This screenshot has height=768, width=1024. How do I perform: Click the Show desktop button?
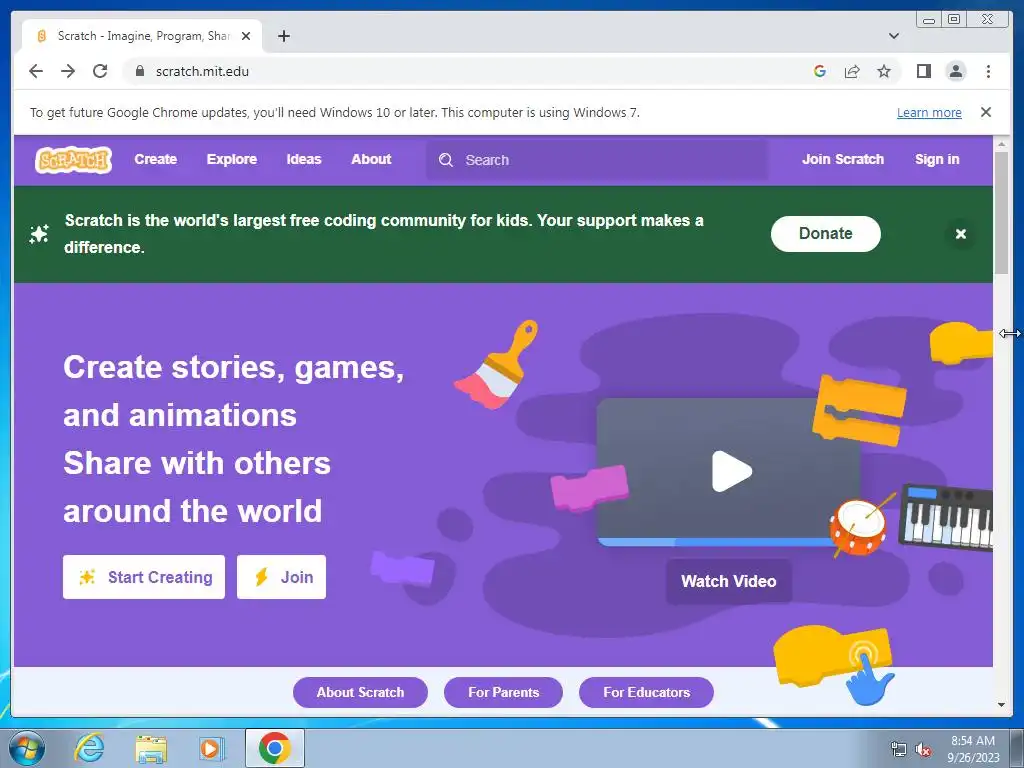pyautogui.click(x=1017, y=748)
